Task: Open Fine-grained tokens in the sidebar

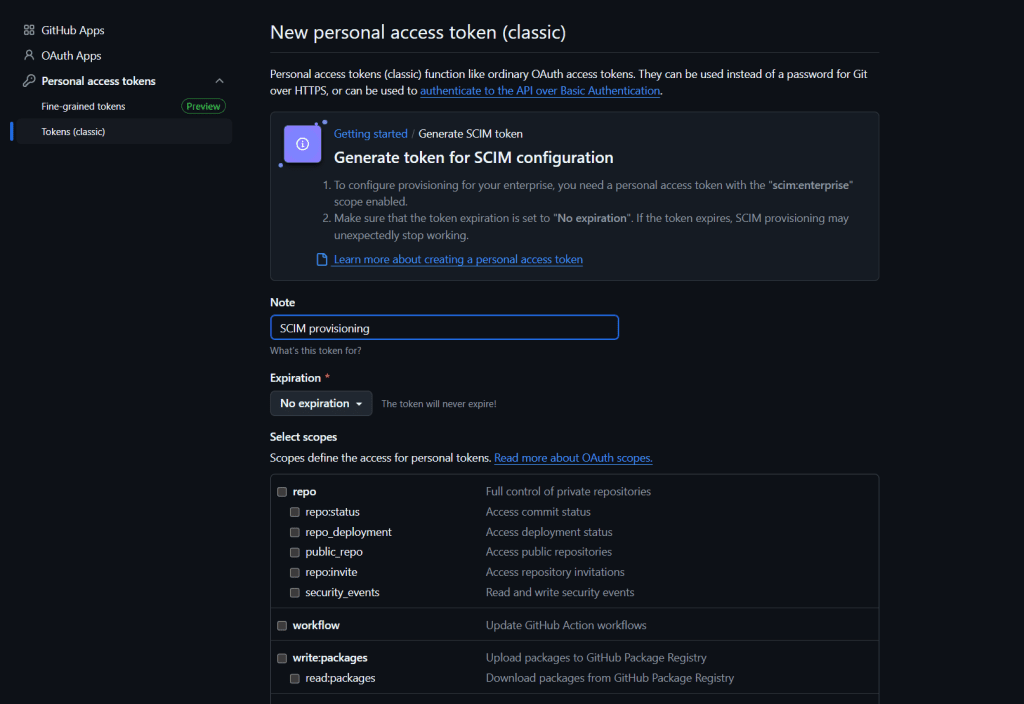Action: coord(83,106)
